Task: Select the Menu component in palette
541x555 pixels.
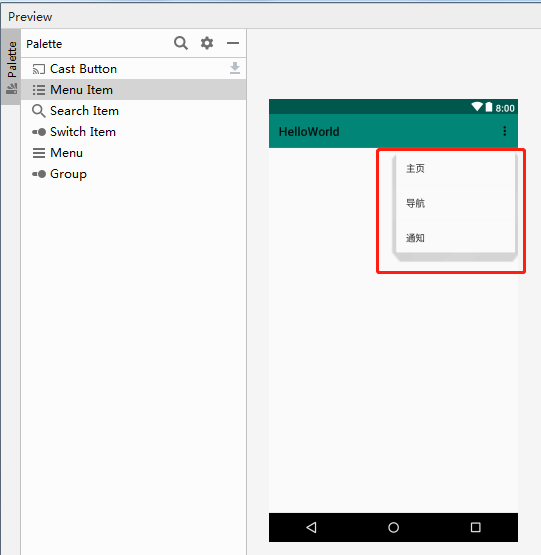Action: point(133,153)
